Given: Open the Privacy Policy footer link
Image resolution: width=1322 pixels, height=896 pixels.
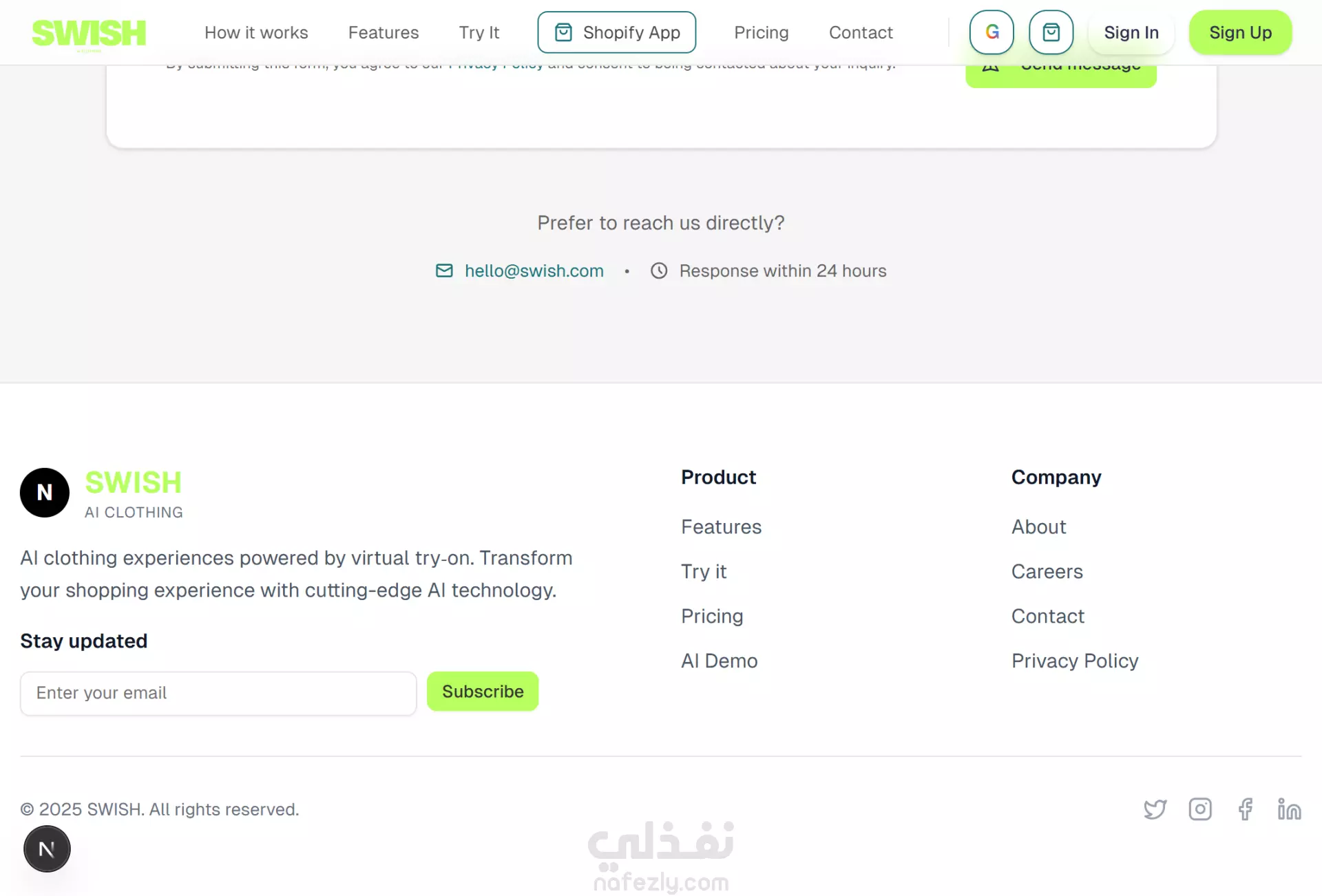Looking at the screenshot, I should [x=1074, y=661].
